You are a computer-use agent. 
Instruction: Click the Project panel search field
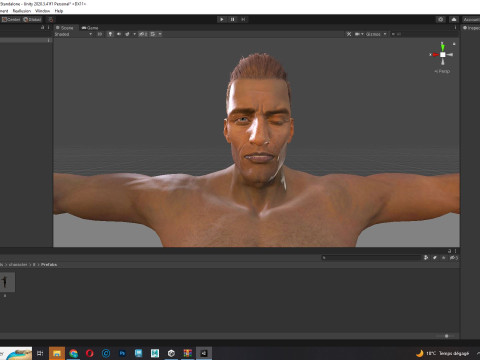click(x=371, y=258)
